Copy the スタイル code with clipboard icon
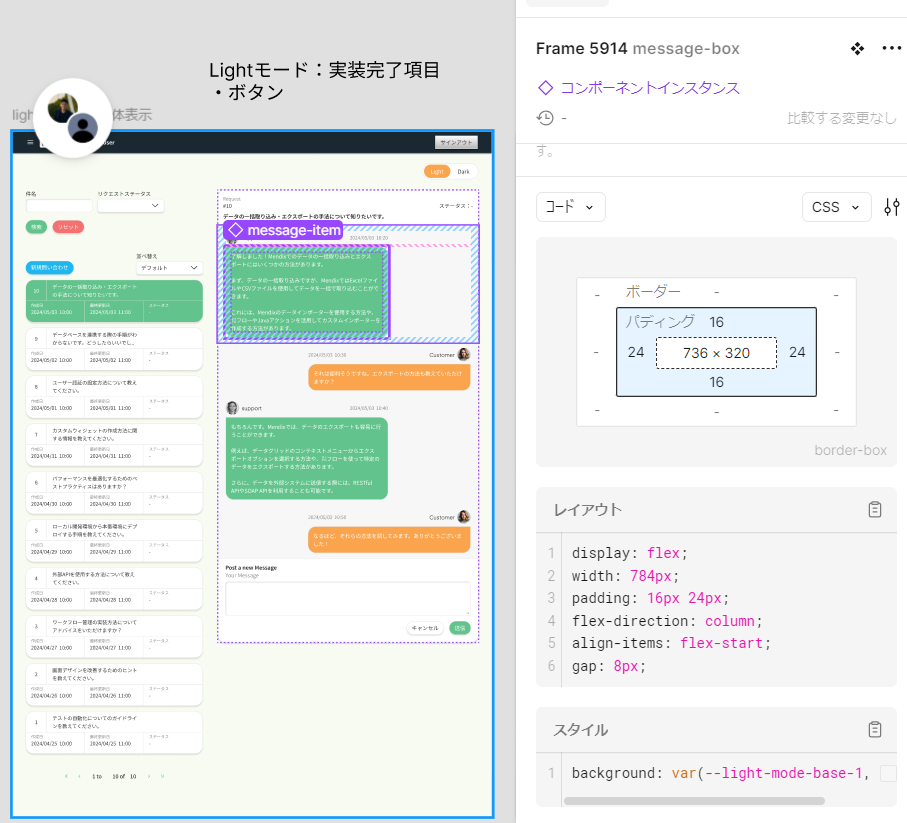This screenshot has width=907, height=823. pos(875,729)
